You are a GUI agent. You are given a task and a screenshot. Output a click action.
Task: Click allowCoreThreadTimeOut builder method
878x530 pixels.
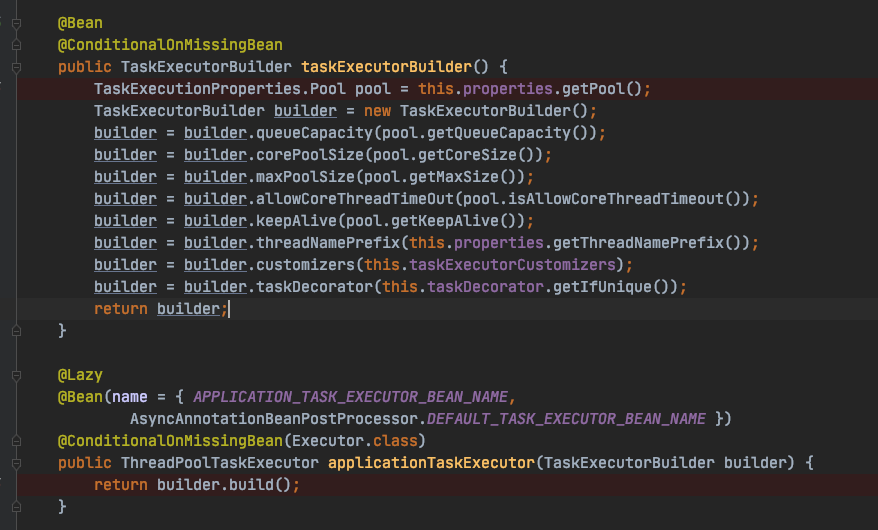click(354, 199)
